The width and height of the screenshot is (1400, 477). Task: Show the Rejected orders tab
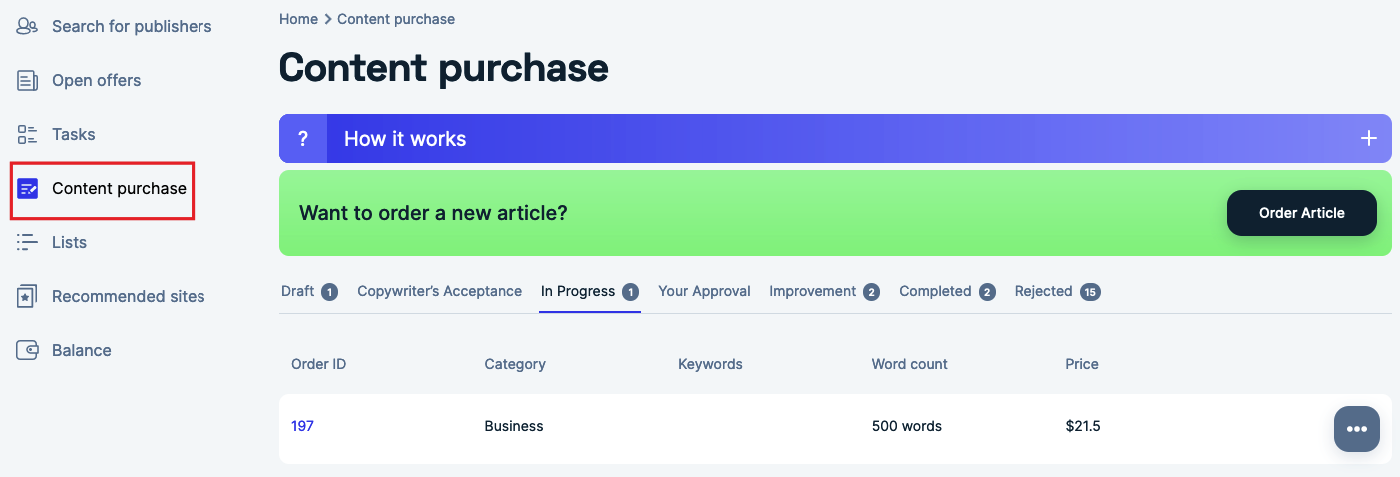[x=1057, y=291]
